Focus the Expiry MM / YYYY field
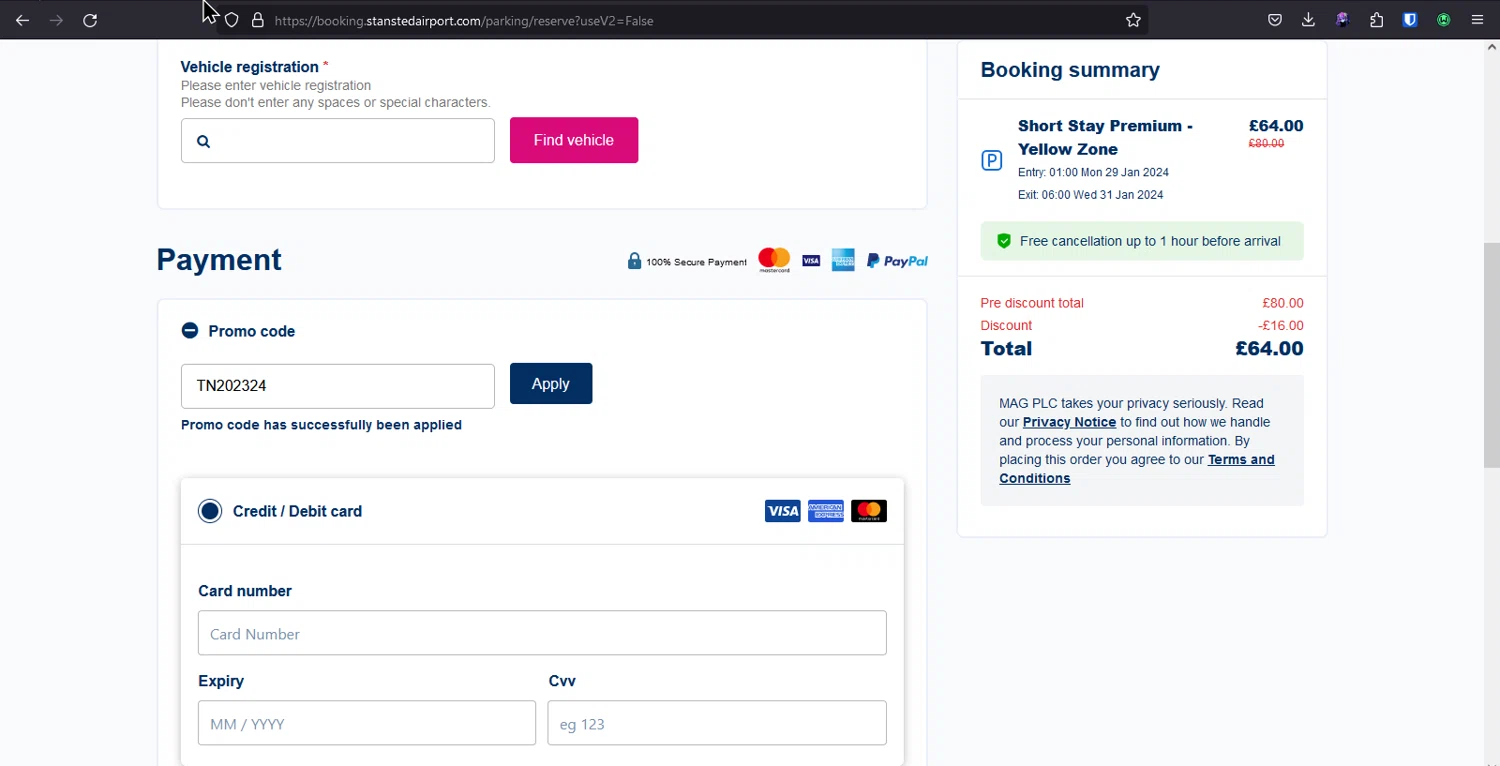This screenshot has width=1500, height=766. pyautogui.click(x=367, y=723)
